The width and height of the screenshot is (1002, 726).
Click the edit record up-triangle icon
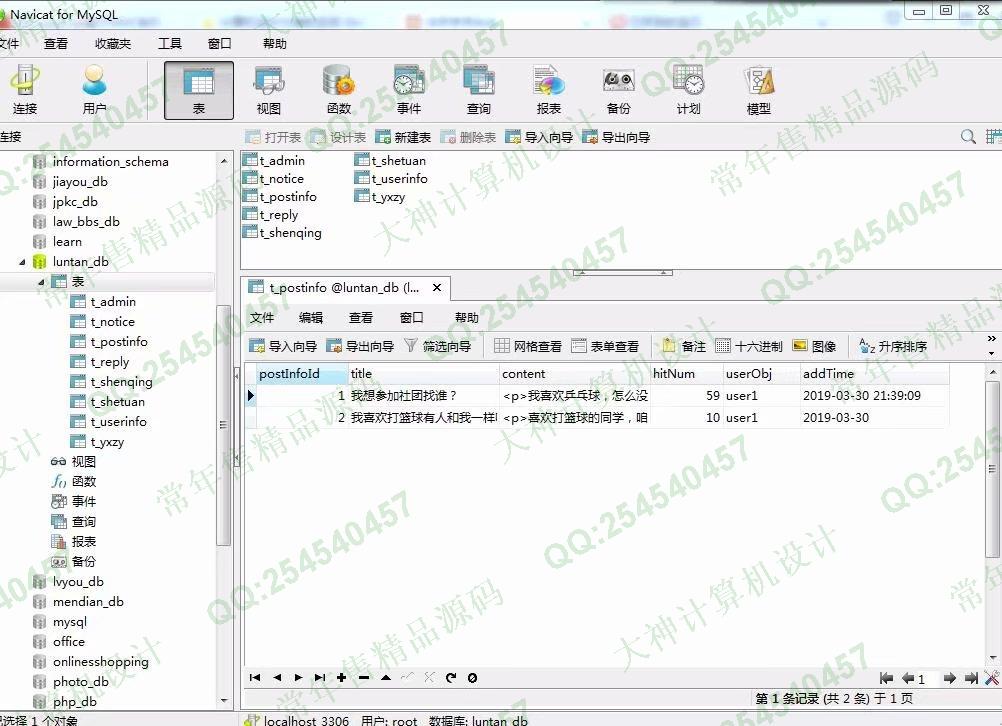pos(386,677)
